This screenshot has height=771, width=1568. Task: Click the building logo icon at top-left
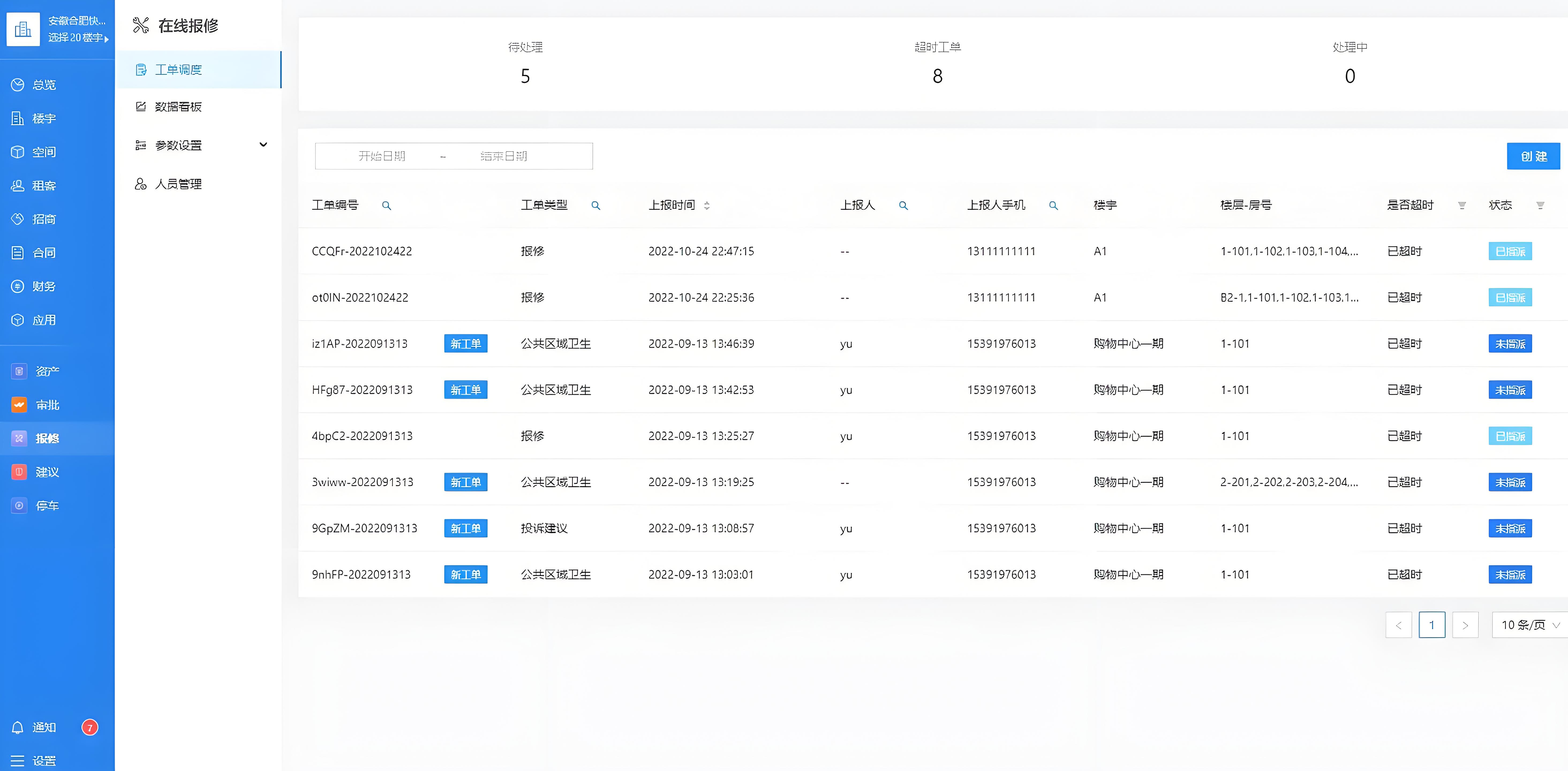coord(23,29)
